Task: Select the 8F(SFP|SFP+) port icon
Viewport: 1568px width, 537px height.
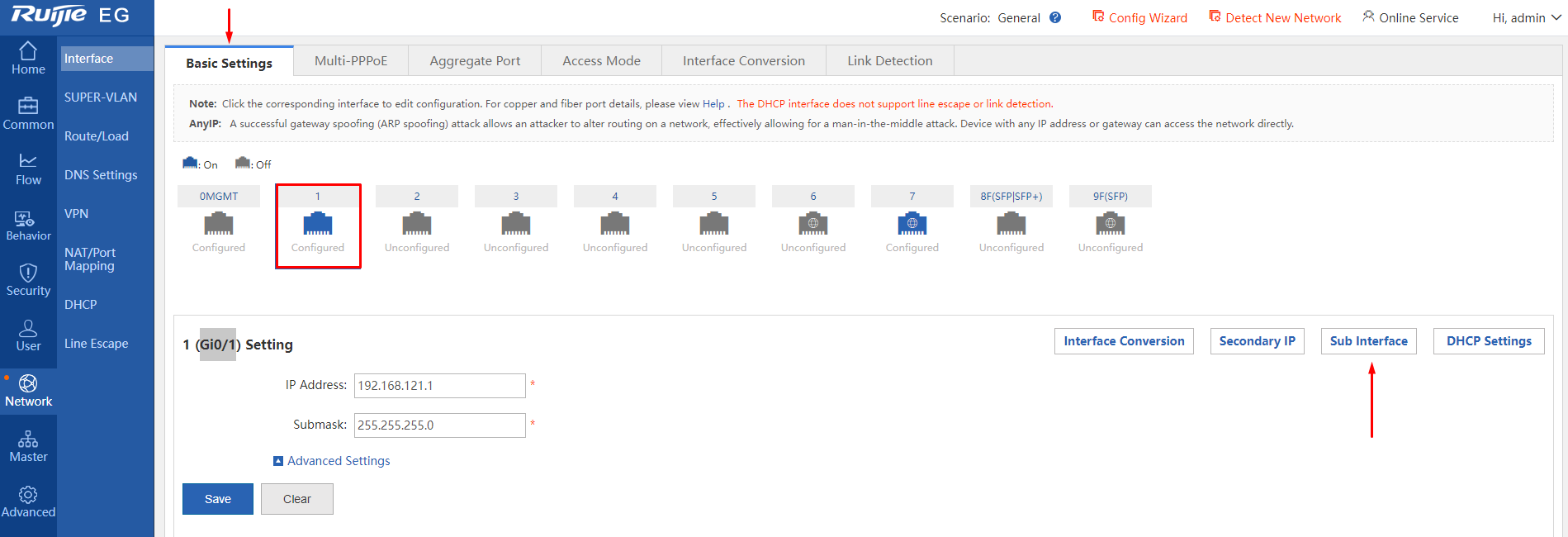Action: click(1011, 223)
